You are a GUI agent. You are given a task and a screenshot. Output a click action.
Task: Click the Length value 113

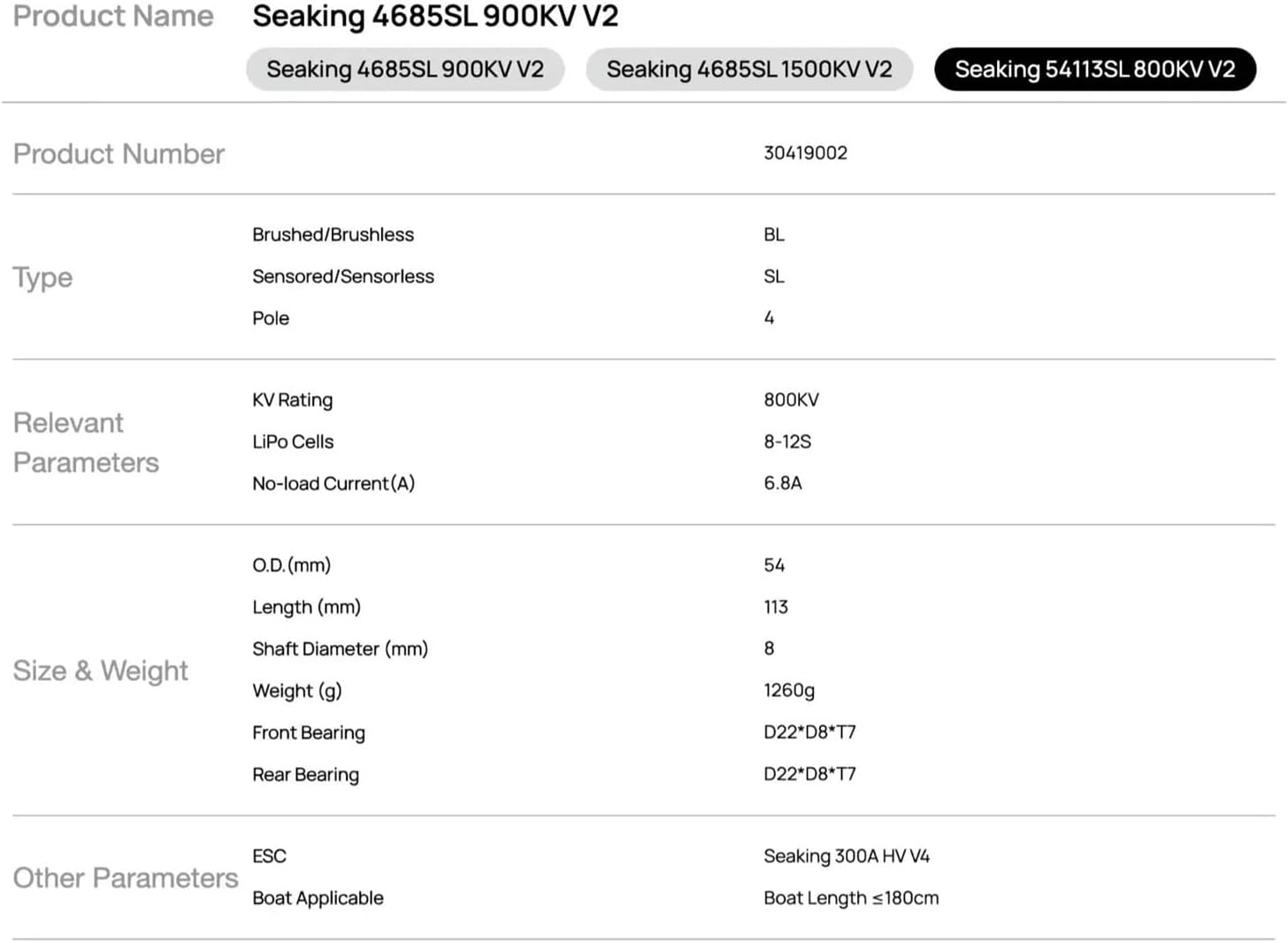pos(776,607)
